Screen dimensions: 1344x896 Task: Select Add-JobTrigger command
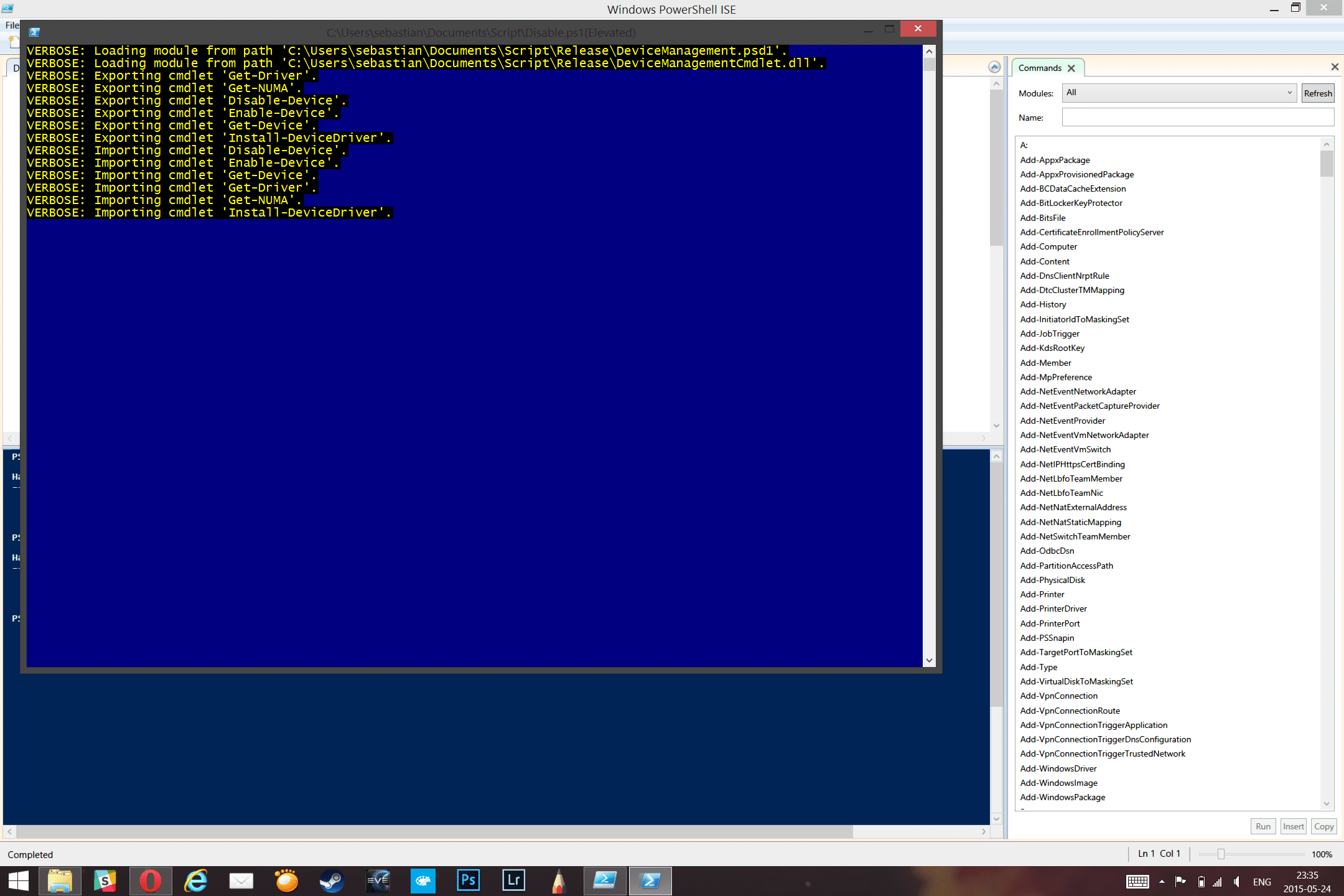(1050, 334)
